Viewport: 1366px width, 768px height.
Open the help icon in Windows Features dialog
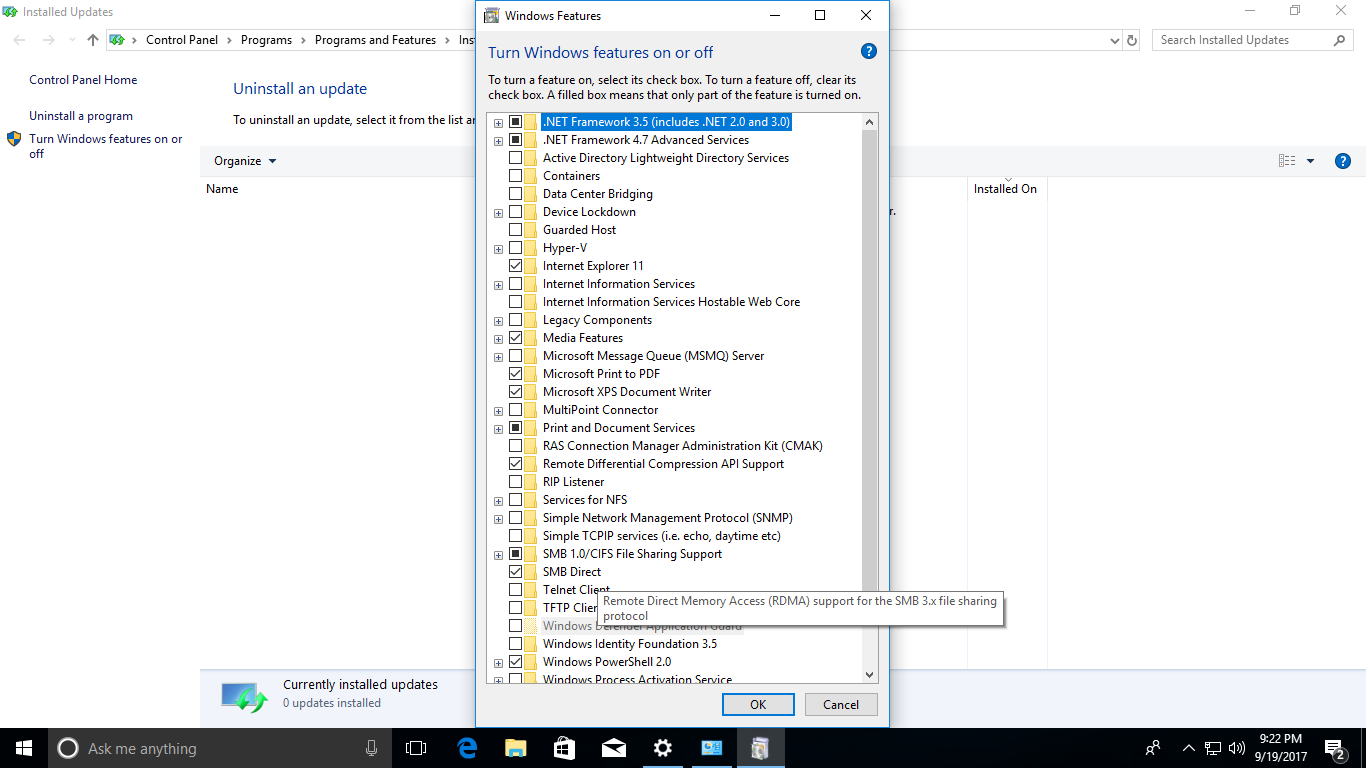coord(868,52)
